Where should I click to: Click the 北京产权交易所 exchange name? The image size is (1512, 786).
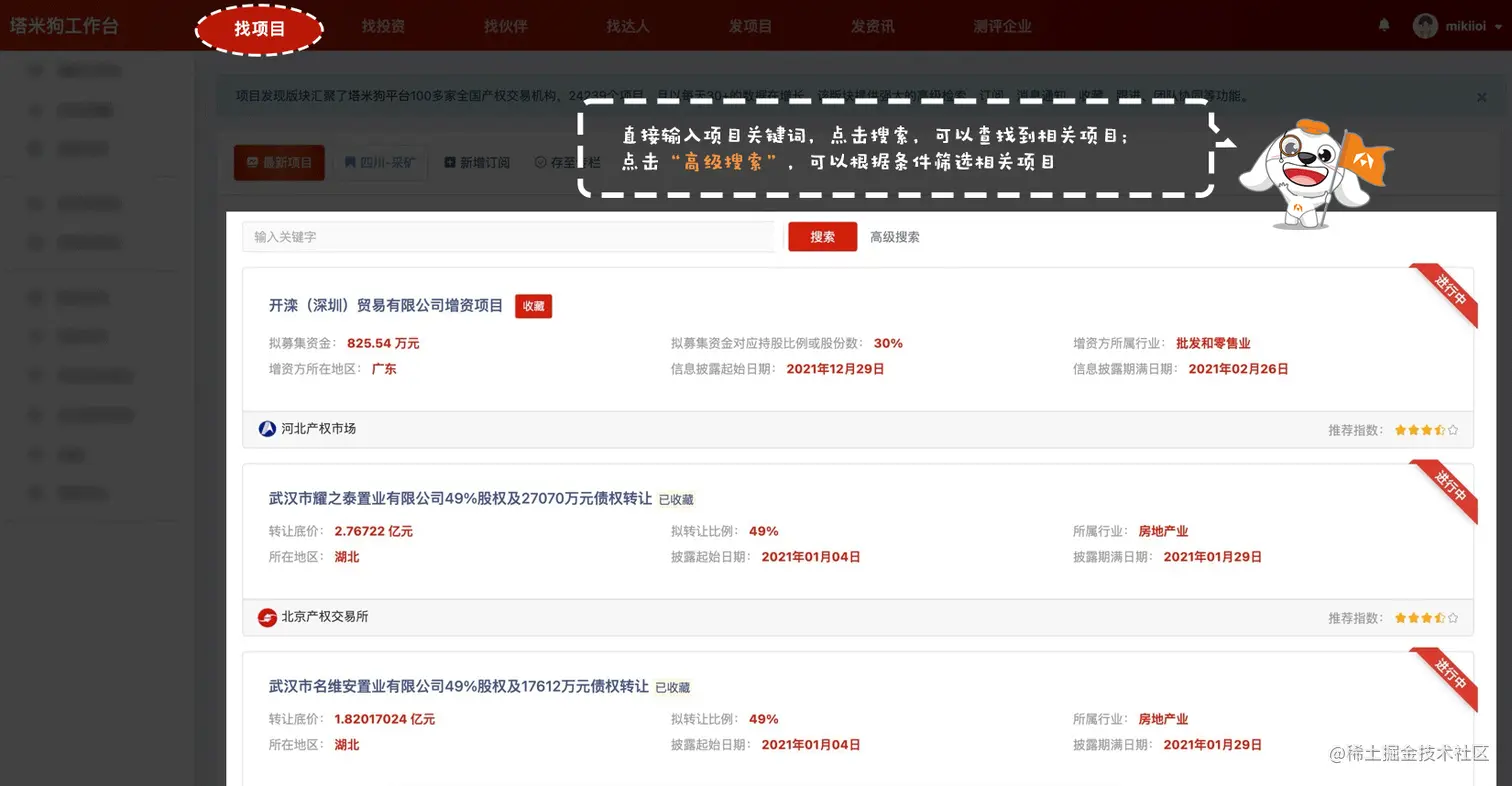click(x=325, y=617)
